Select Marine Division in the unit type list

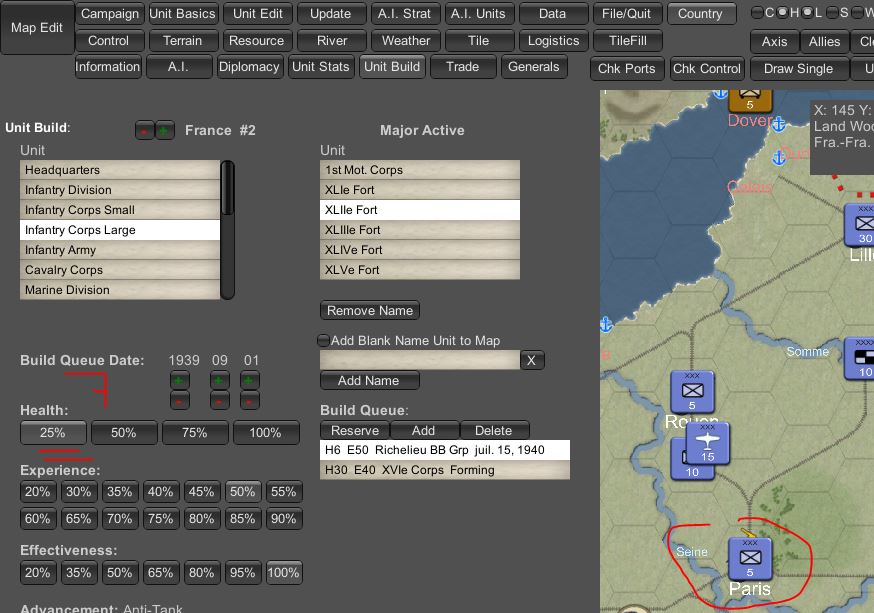[120, 290]
